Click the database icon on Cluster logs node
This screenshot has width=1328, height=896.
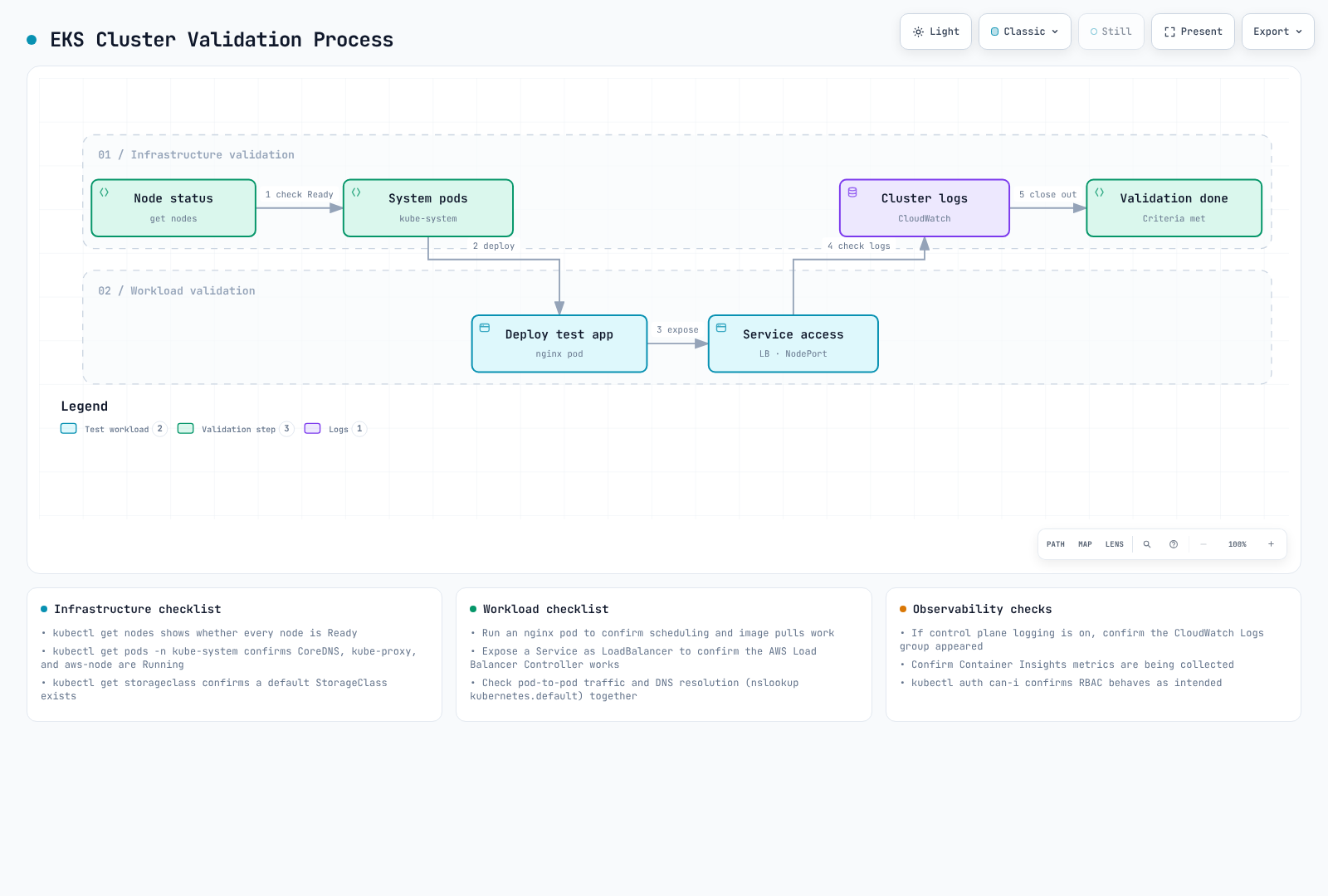click(x=852, y=192)
